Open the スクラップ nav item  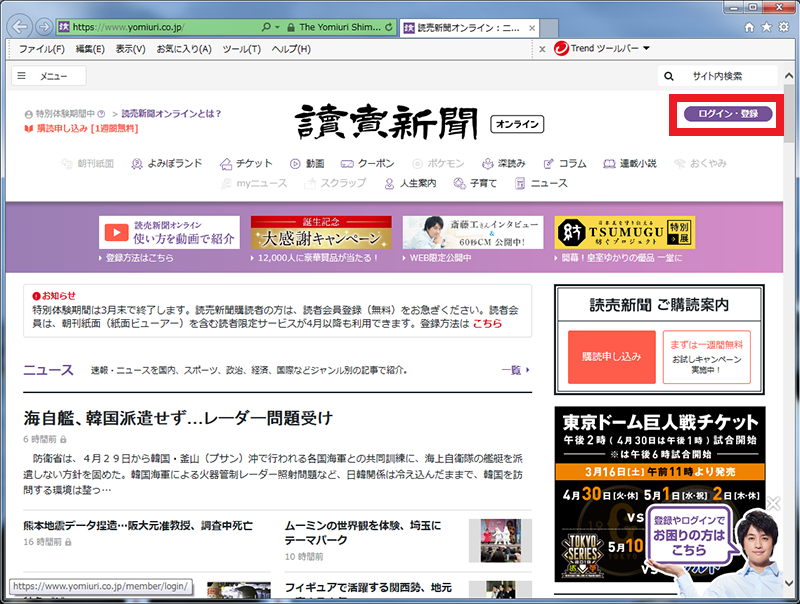pyautogui.click(x=335, y=183)
